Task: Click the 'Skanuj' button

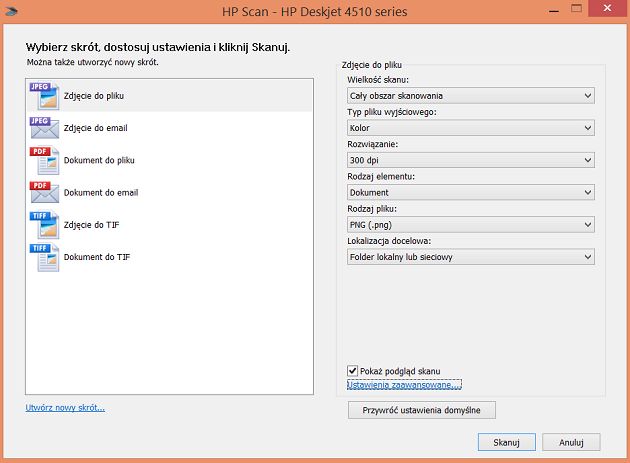Action: click(x=507, y=443)
